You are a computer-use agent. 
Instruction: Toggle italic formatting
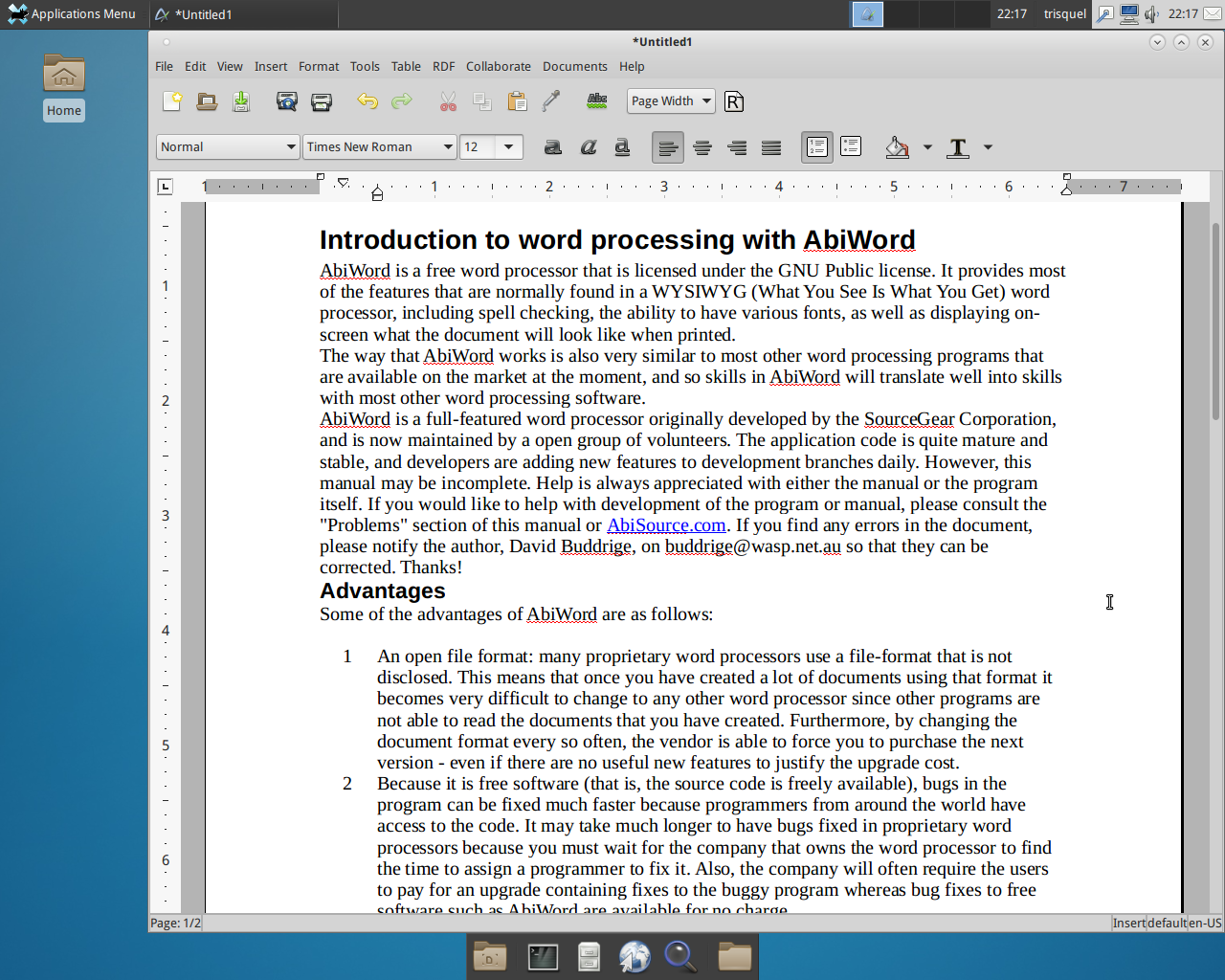pos(588,147)
